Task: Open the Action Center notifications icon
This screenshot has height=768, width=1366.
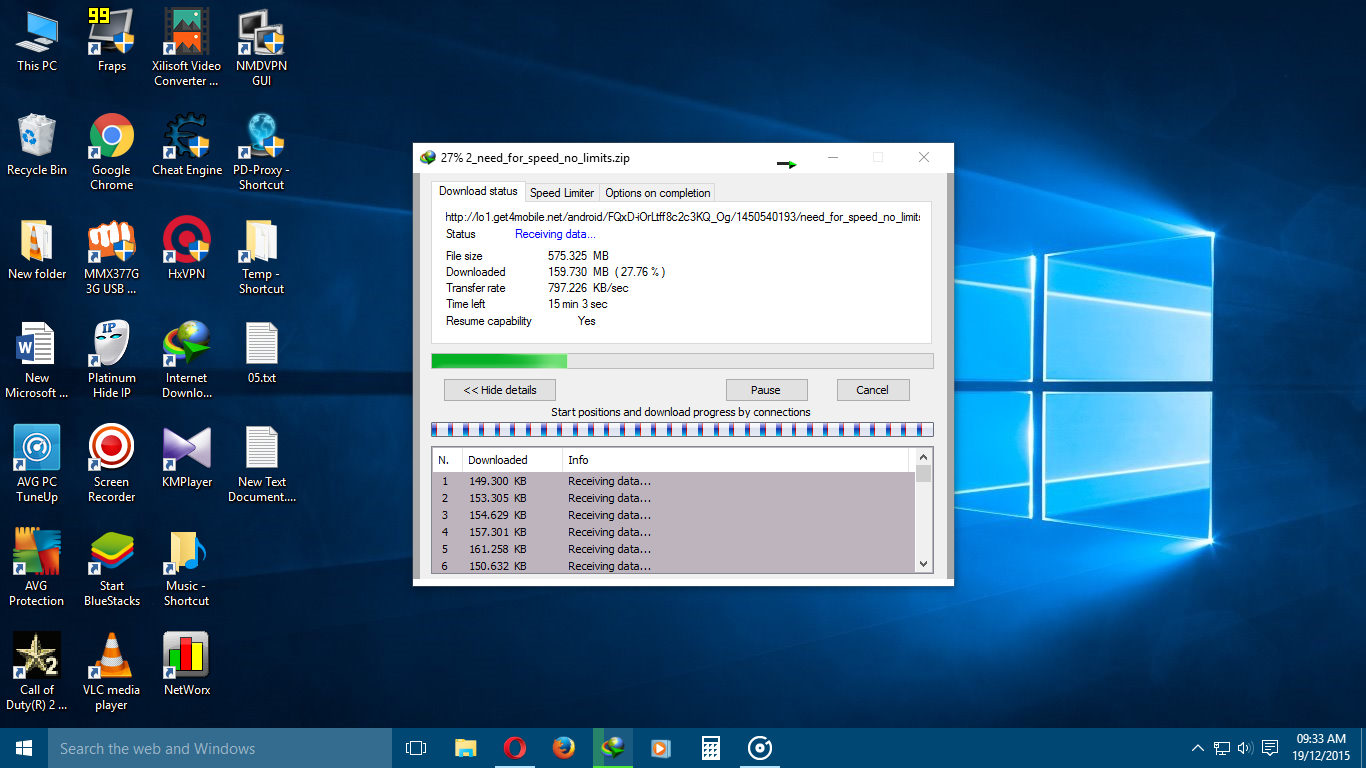Action: 1270,748
